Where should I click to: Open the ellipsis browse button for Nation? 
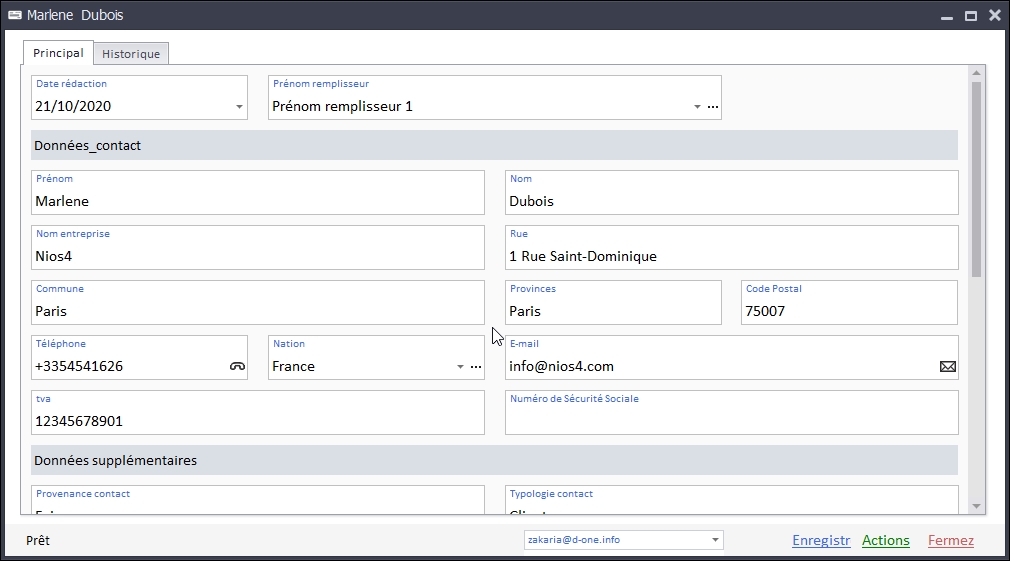point(476,367)
